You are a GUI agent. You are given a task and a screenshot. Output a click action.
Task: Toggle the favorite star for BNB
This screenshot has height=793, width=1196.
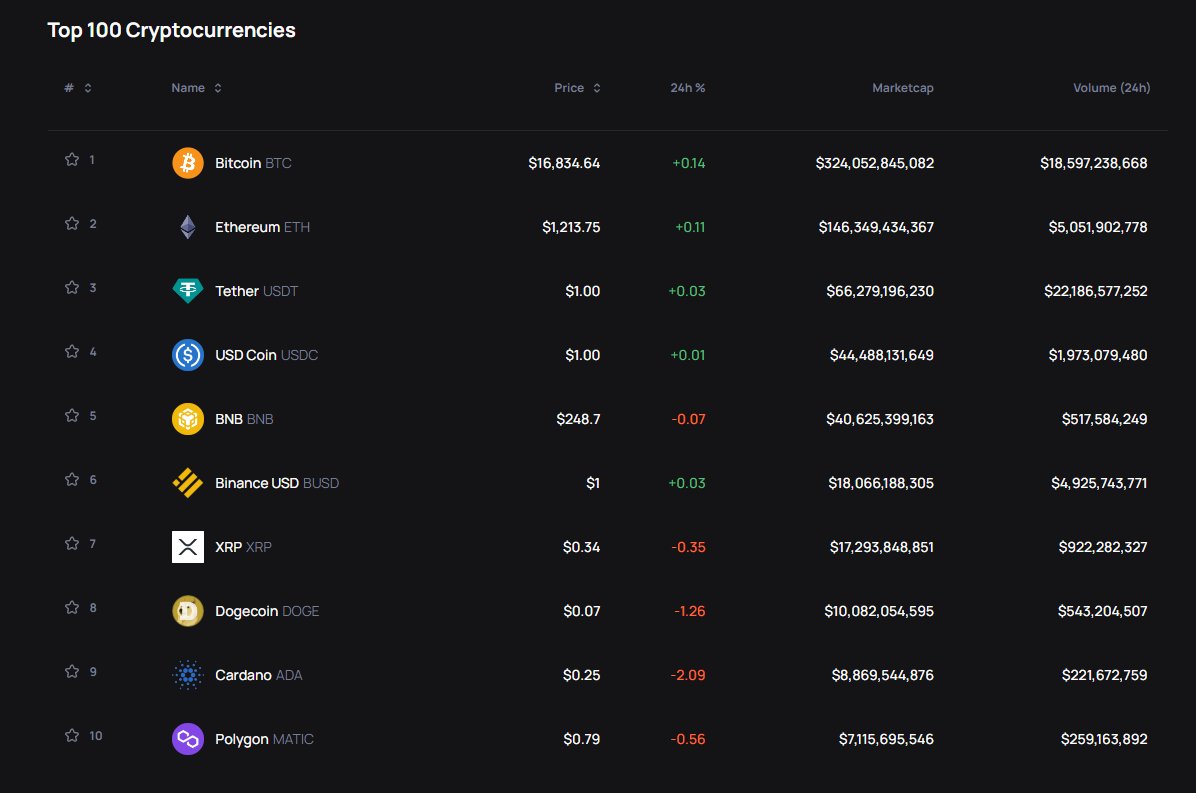[x=72, y=416]
